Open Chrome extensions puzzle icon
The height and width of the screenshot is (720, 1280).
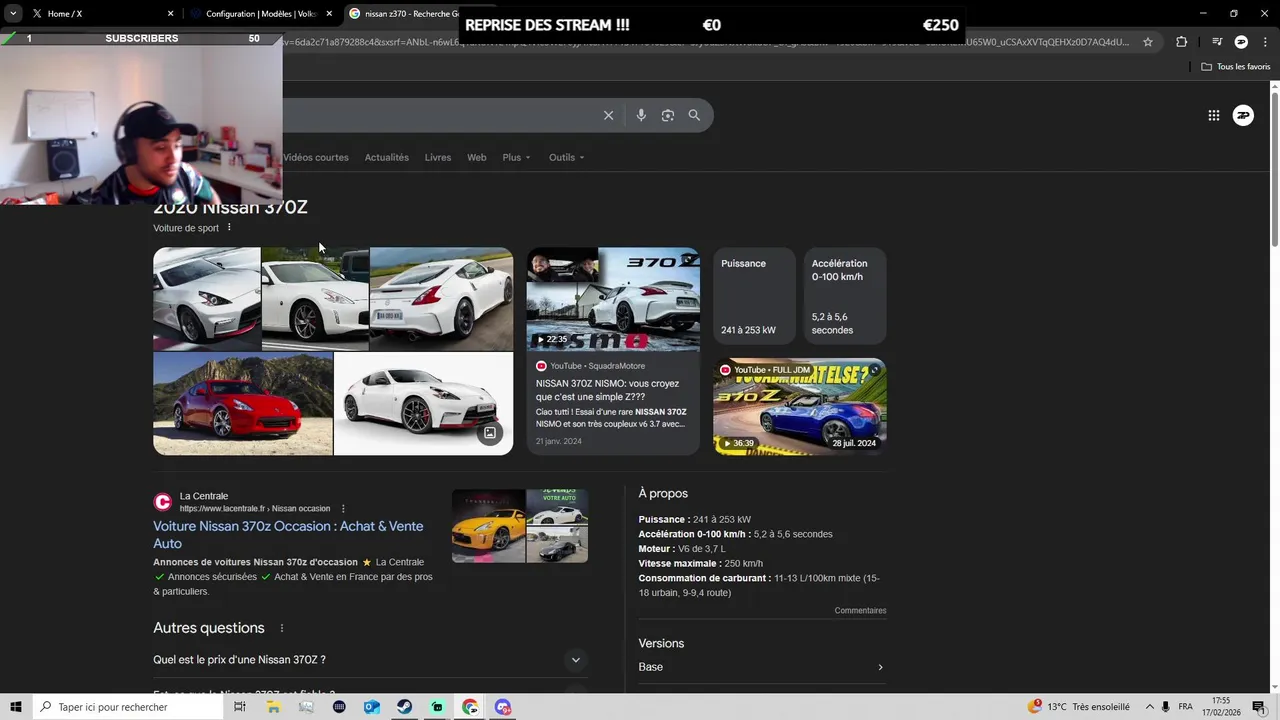(1182, 42)
